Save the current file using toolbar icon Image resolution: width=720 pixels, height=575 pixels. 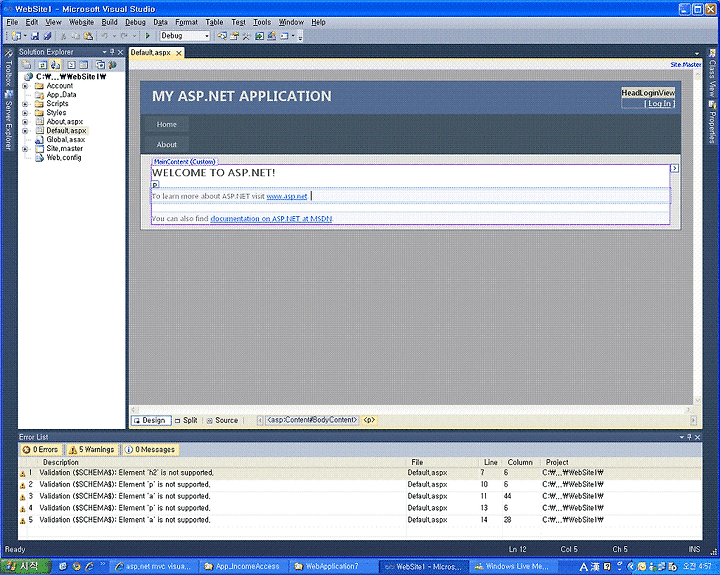point(35,36)
